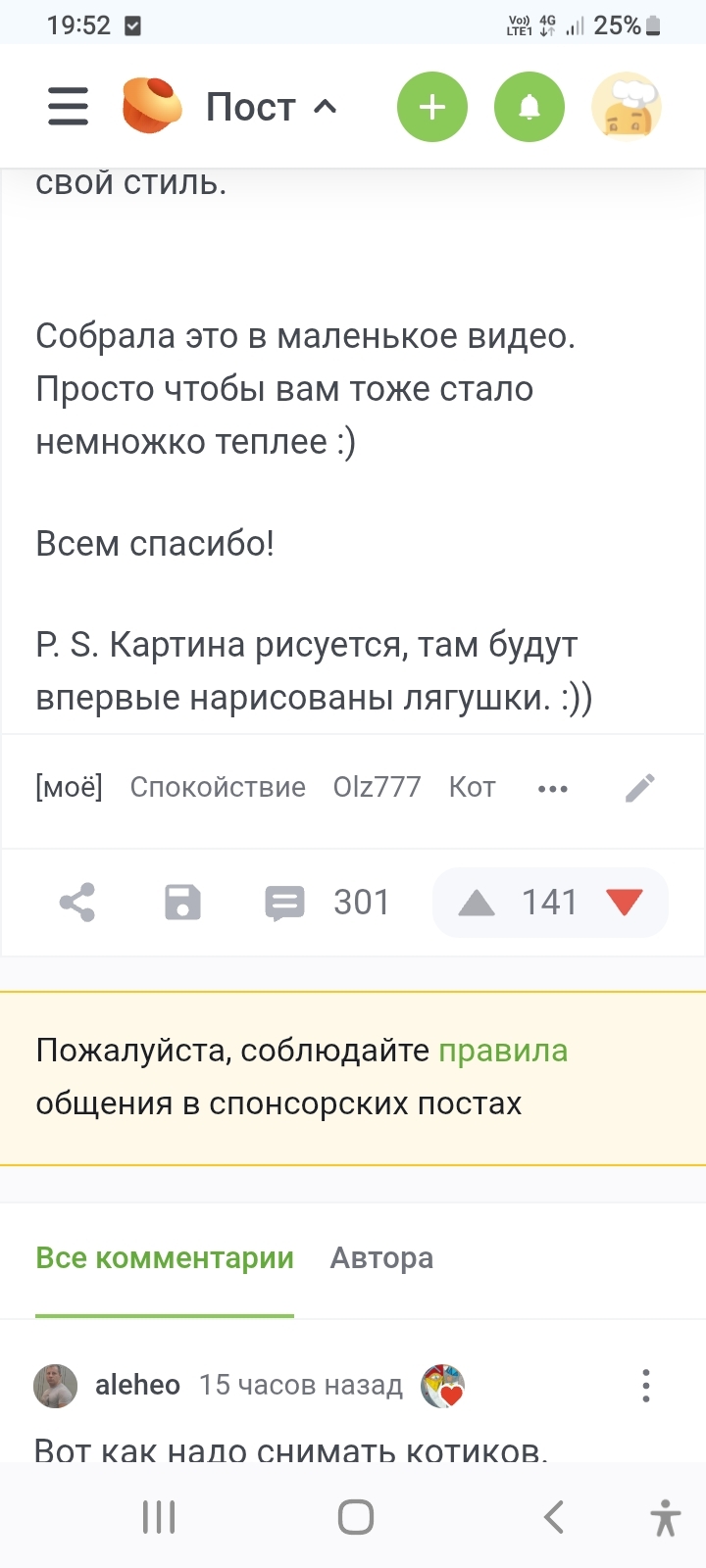Follow the правила link
This screenshot has width=706, height=1568.
tap(503, 1051)
